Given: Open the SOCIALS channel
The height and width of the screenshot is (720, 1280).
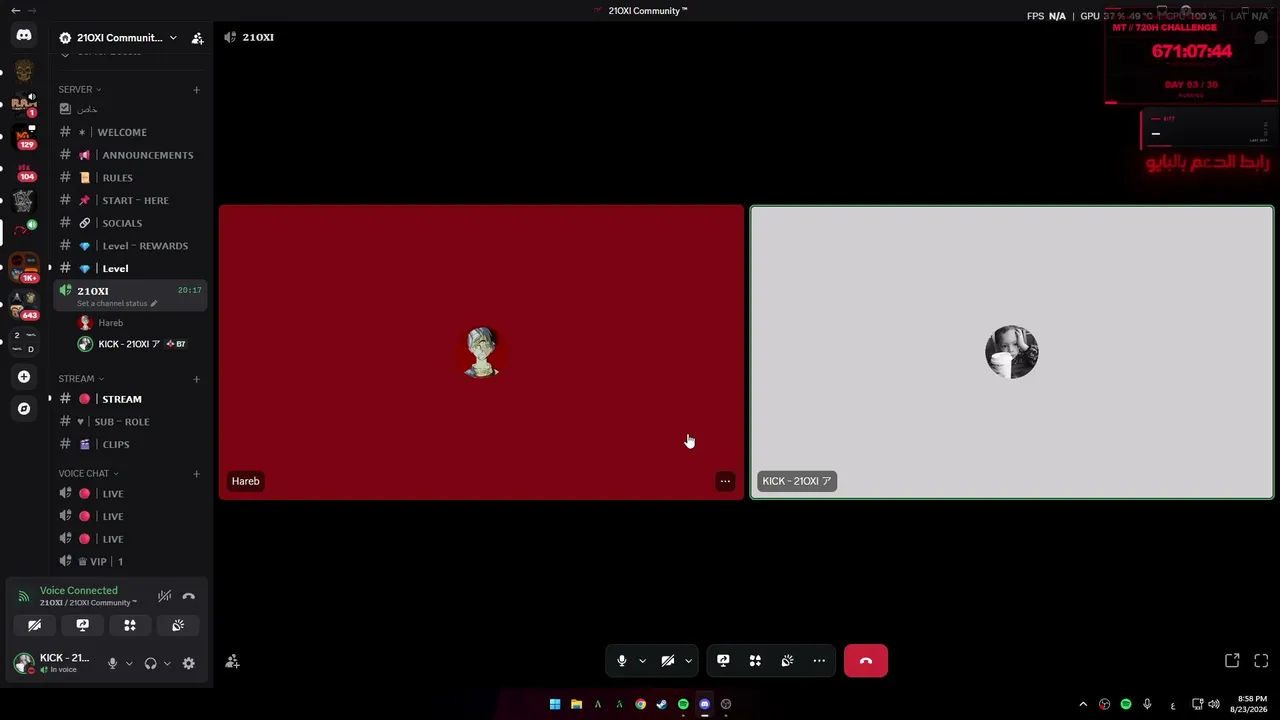Looking at the screenshot, I should coord(130,223).
